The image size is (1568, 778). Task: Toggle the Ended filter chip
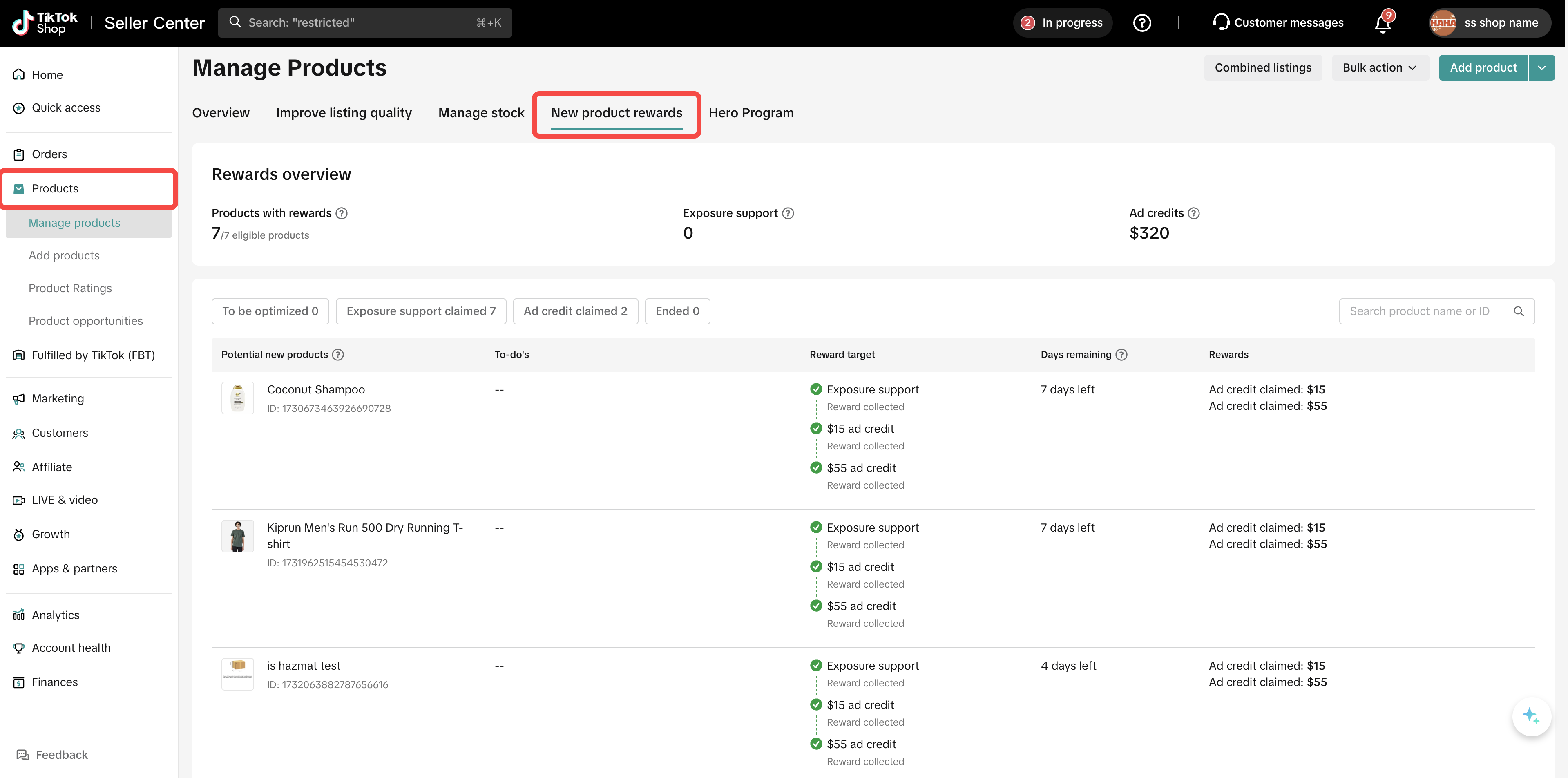pyautogui.click(x=677, y=311)
